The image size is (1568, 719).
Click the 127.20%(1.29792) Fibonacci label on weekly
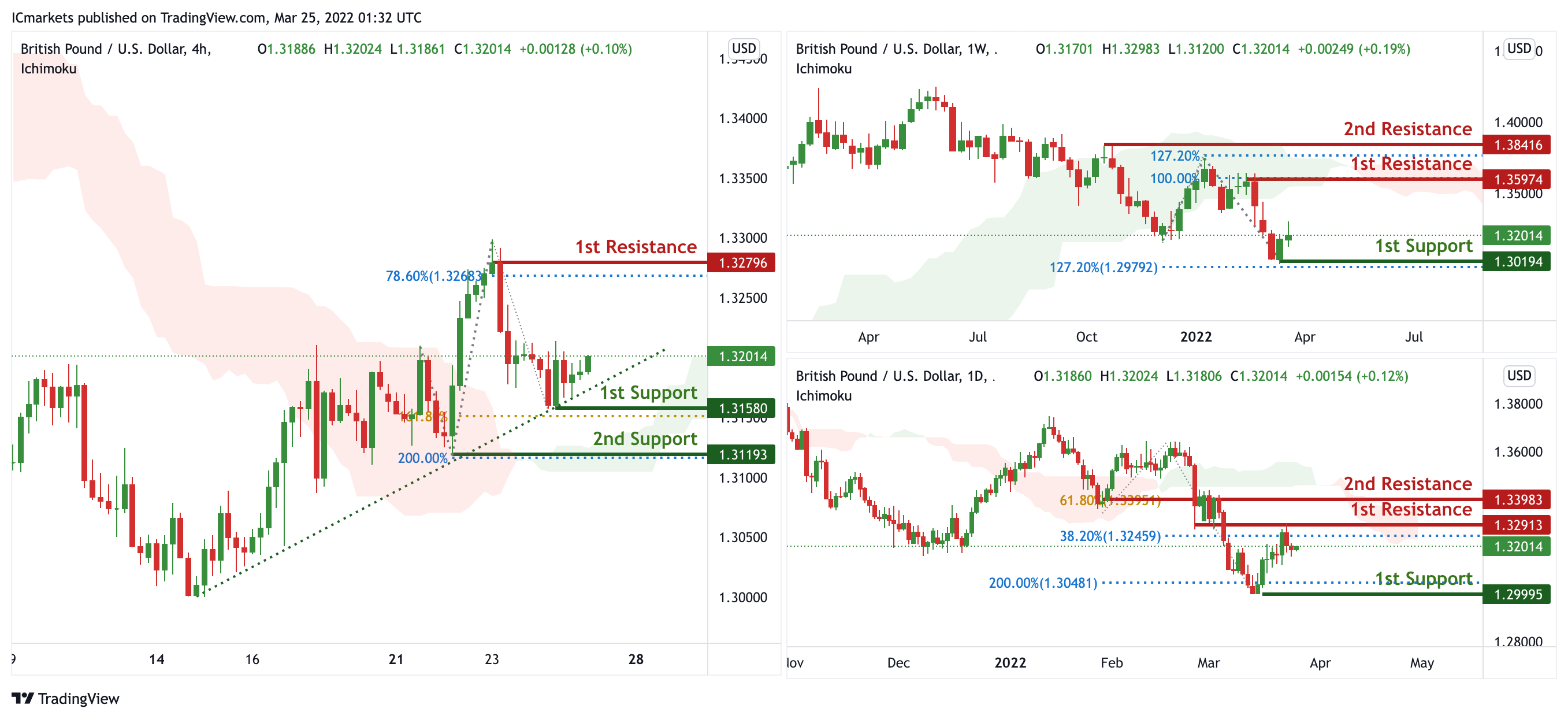(1102, 266)
